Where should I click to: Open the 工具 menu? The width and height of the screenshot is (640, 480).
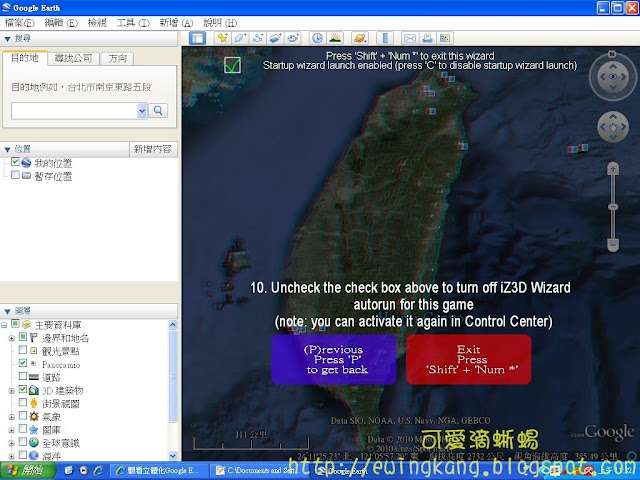(x=133, y=23)
